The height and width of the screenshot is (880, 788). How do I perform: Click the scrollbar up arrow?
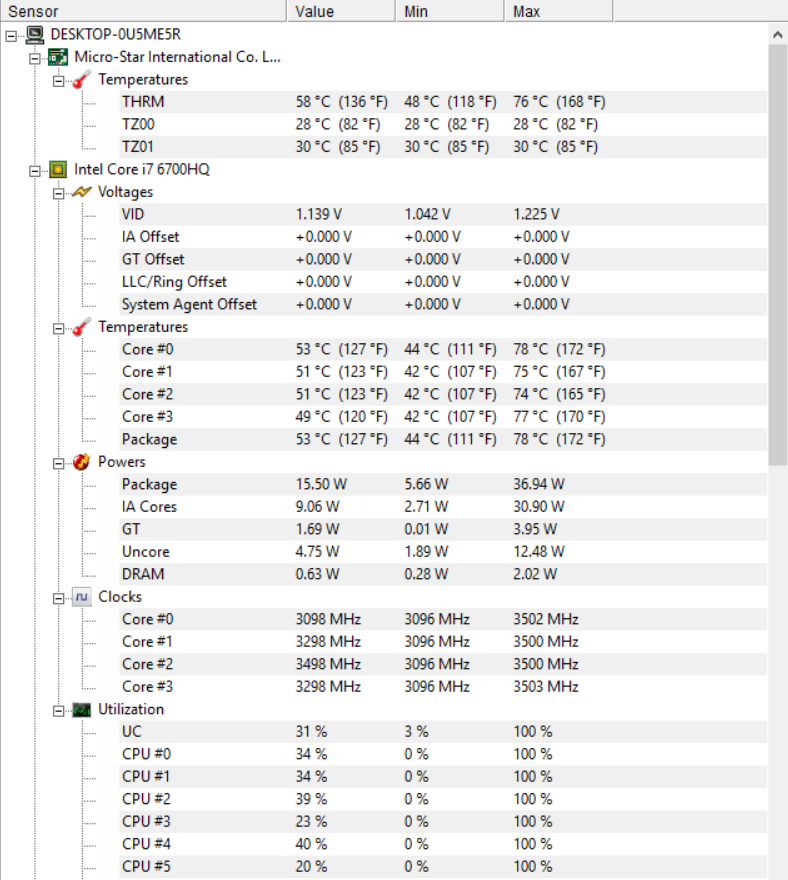778,35
